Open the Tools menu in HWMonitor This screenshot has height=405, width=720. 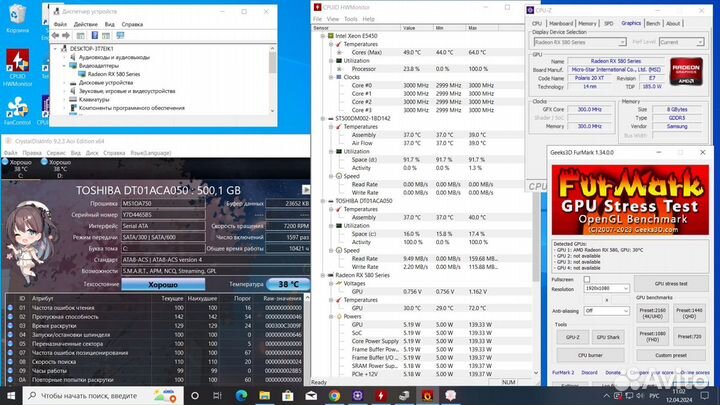[x=350, y=19]
